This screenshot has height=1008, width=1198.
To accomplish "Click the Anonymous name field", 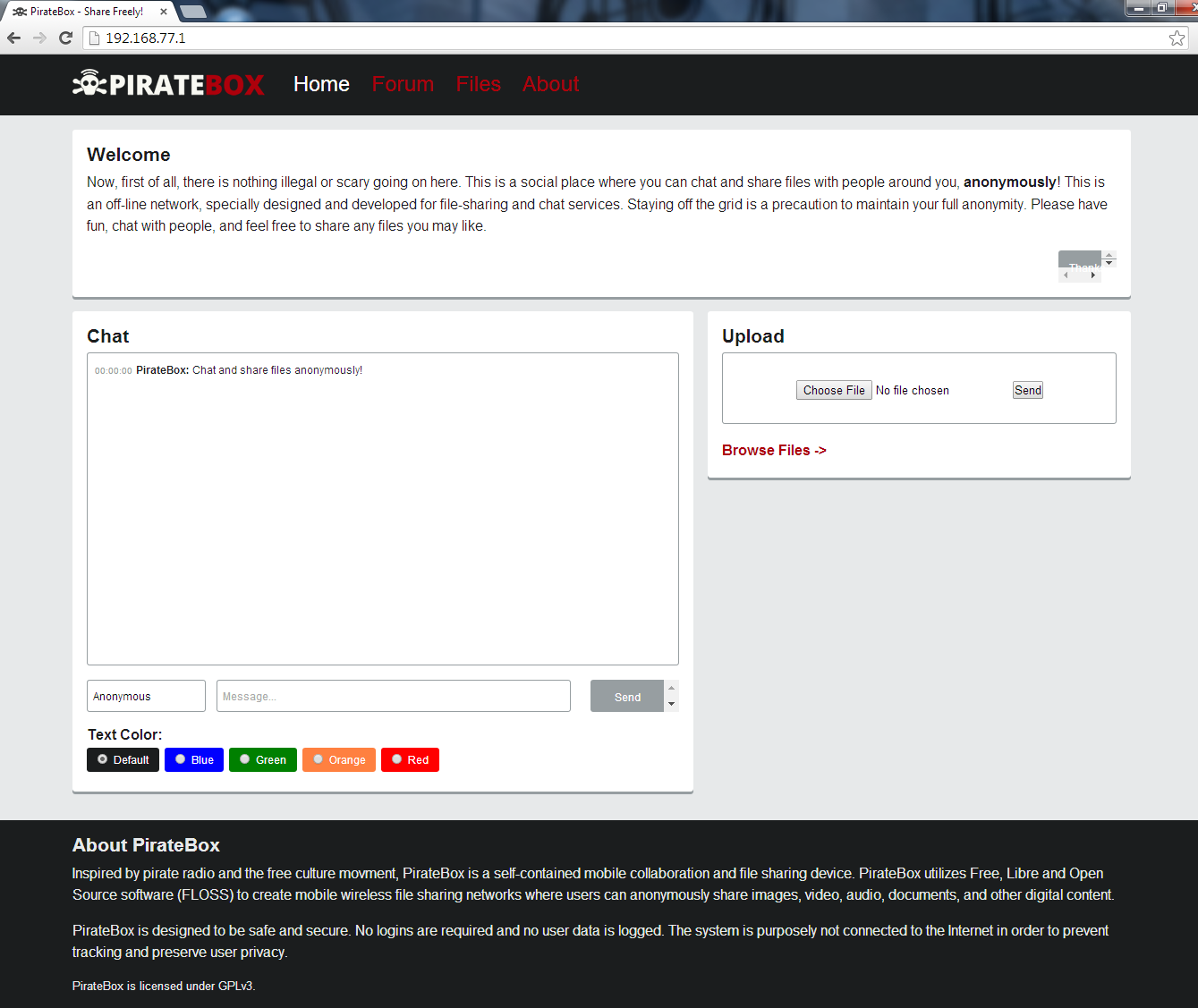I will (x=145, y=696).
